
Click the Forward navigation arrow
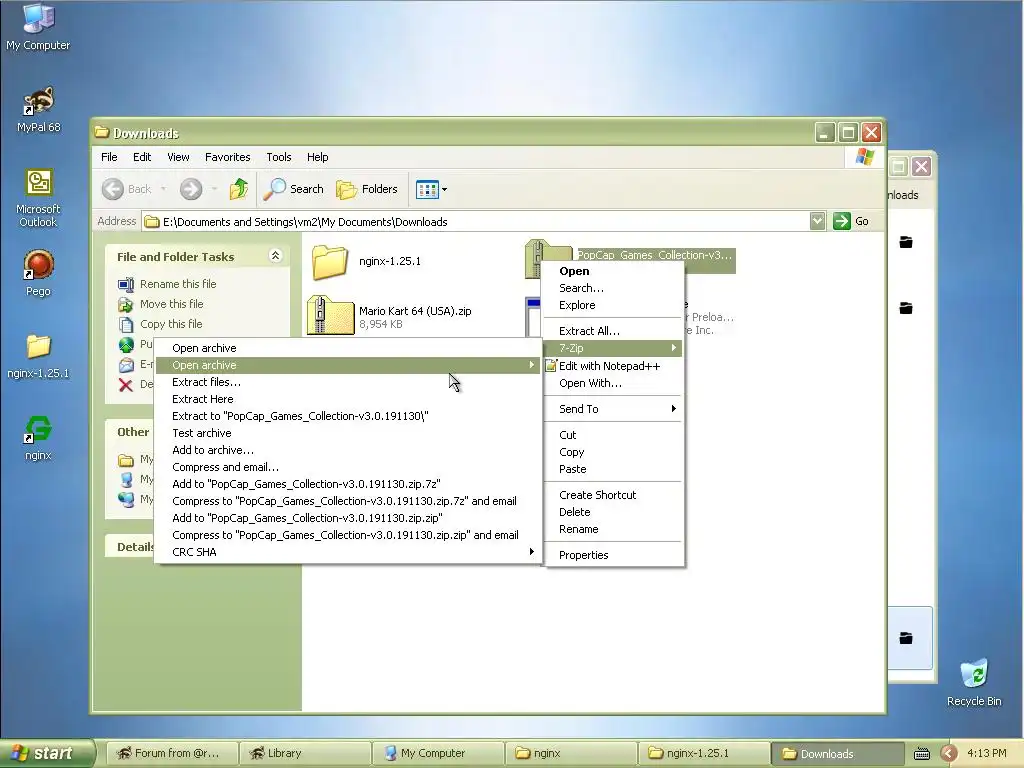pos(191,189)
